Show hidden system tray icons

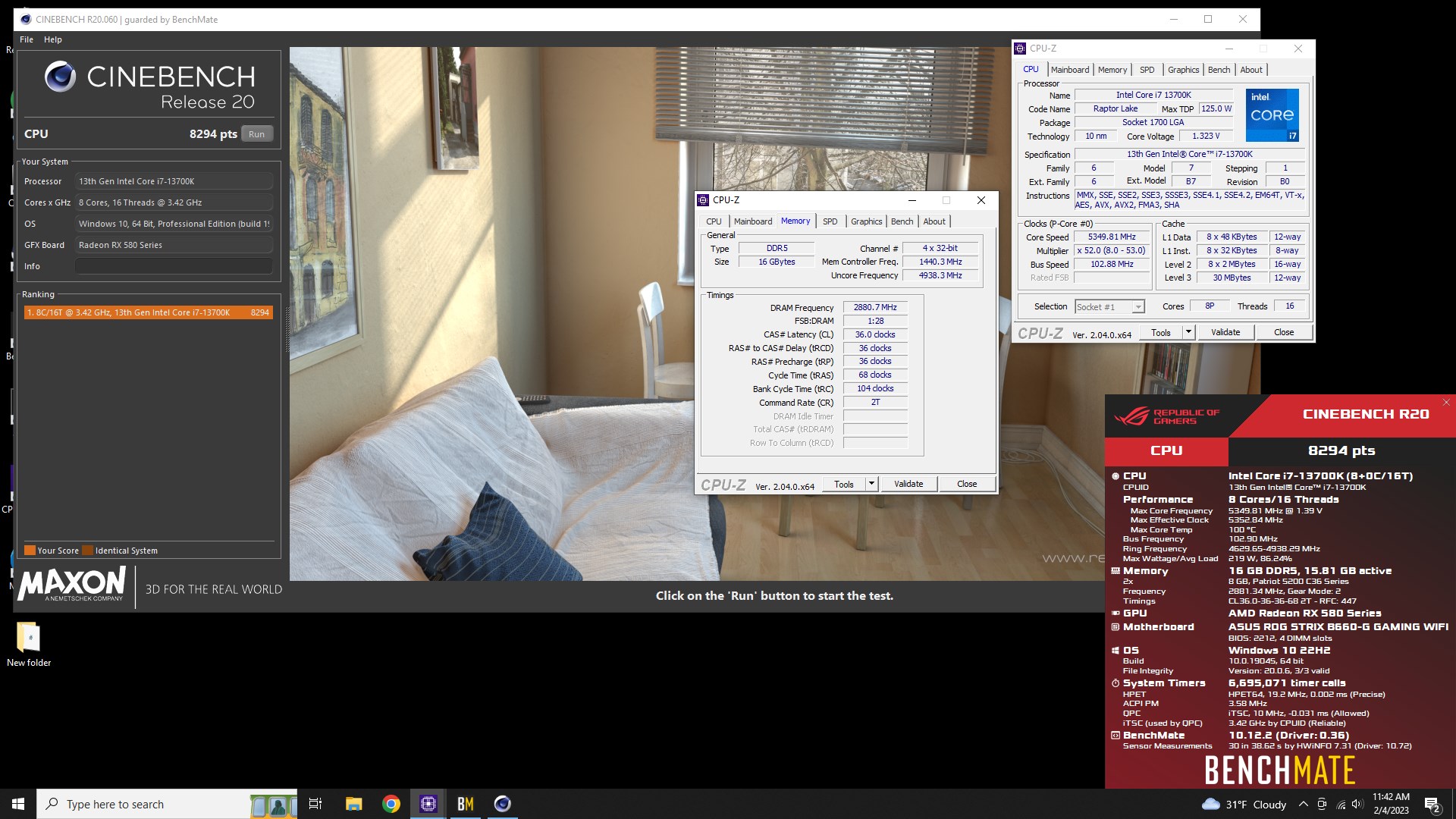(1304, 805)
